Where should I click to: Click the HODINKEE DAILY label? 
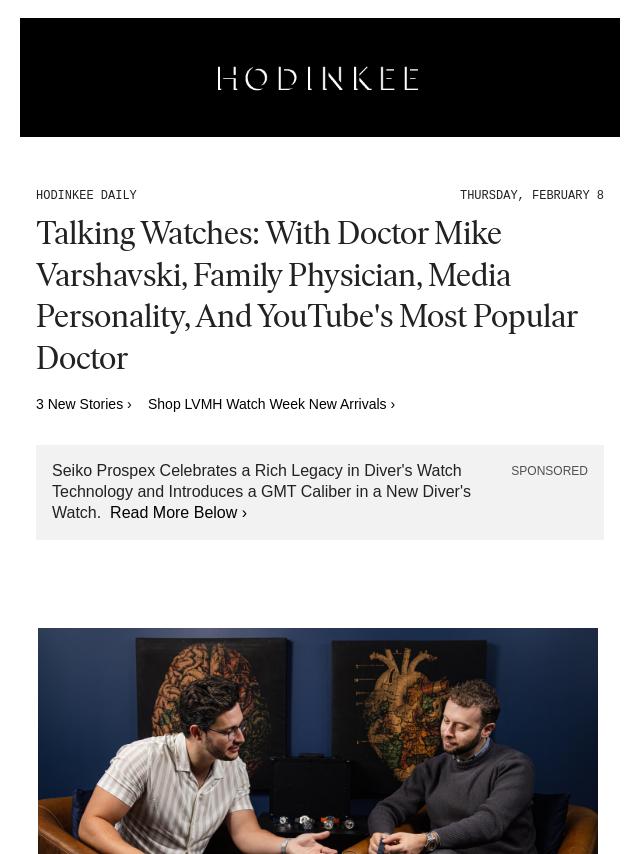86,195
